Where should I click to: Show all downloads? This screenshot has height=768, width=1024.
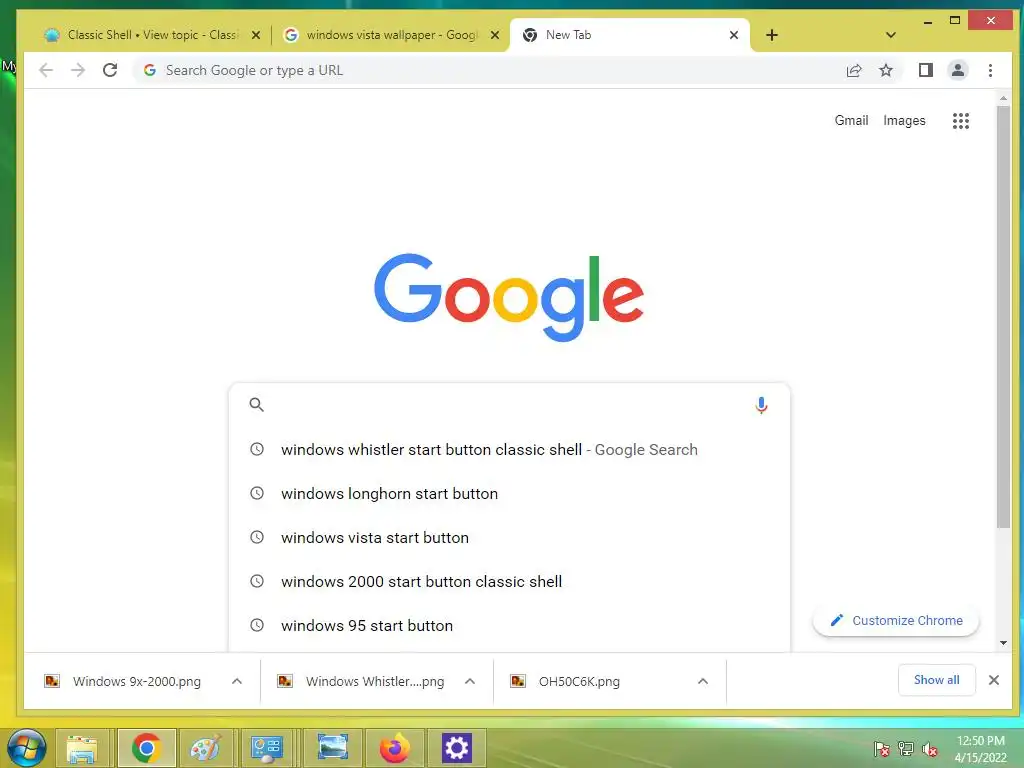click(936, 680)
